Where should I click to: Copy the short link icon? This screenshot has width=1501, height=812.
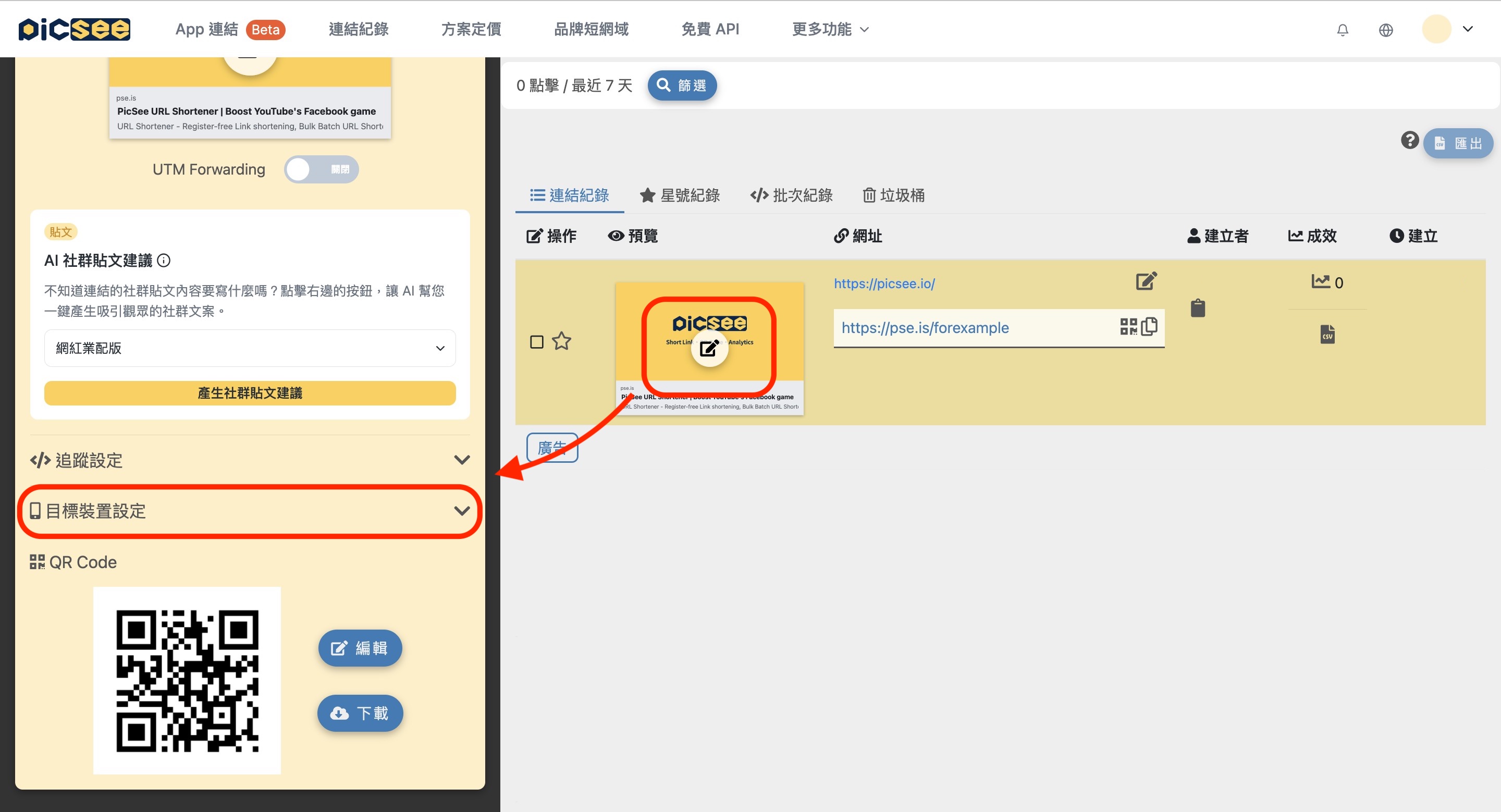1149,326
